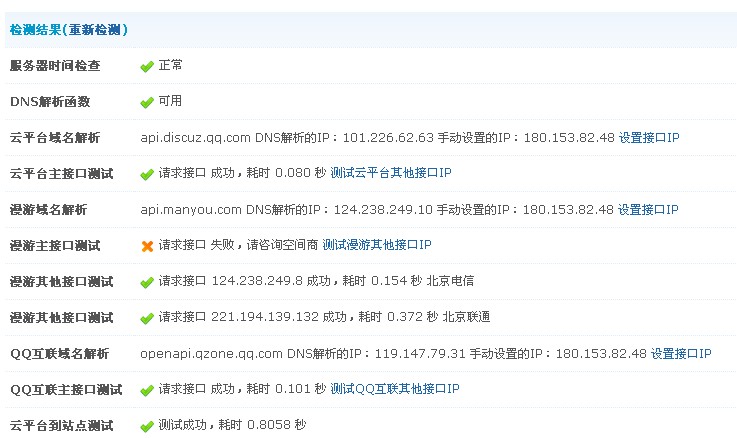Click 测试QQ互联其他接口IP link
The height and width of the screenshot is (438, 737).
[395, 389]
